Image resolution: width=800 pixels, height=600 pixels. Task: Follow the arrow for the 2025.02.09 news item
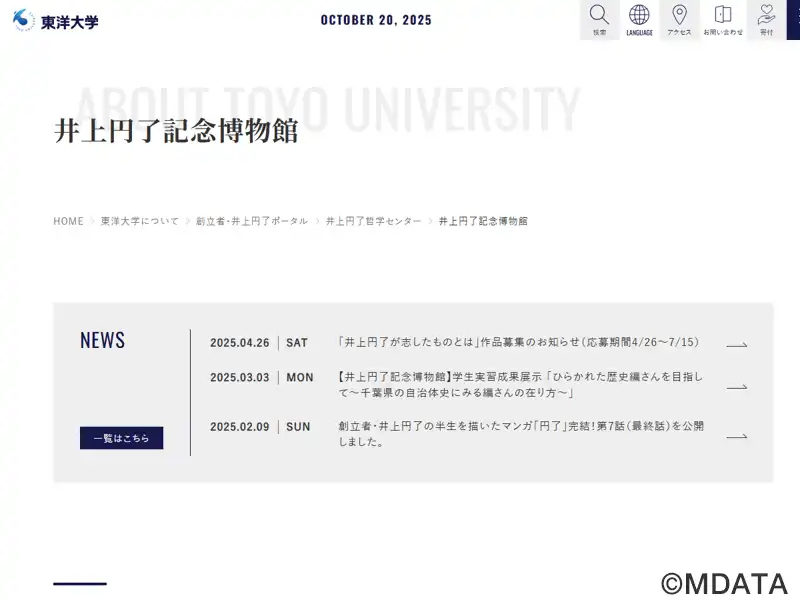736,436
